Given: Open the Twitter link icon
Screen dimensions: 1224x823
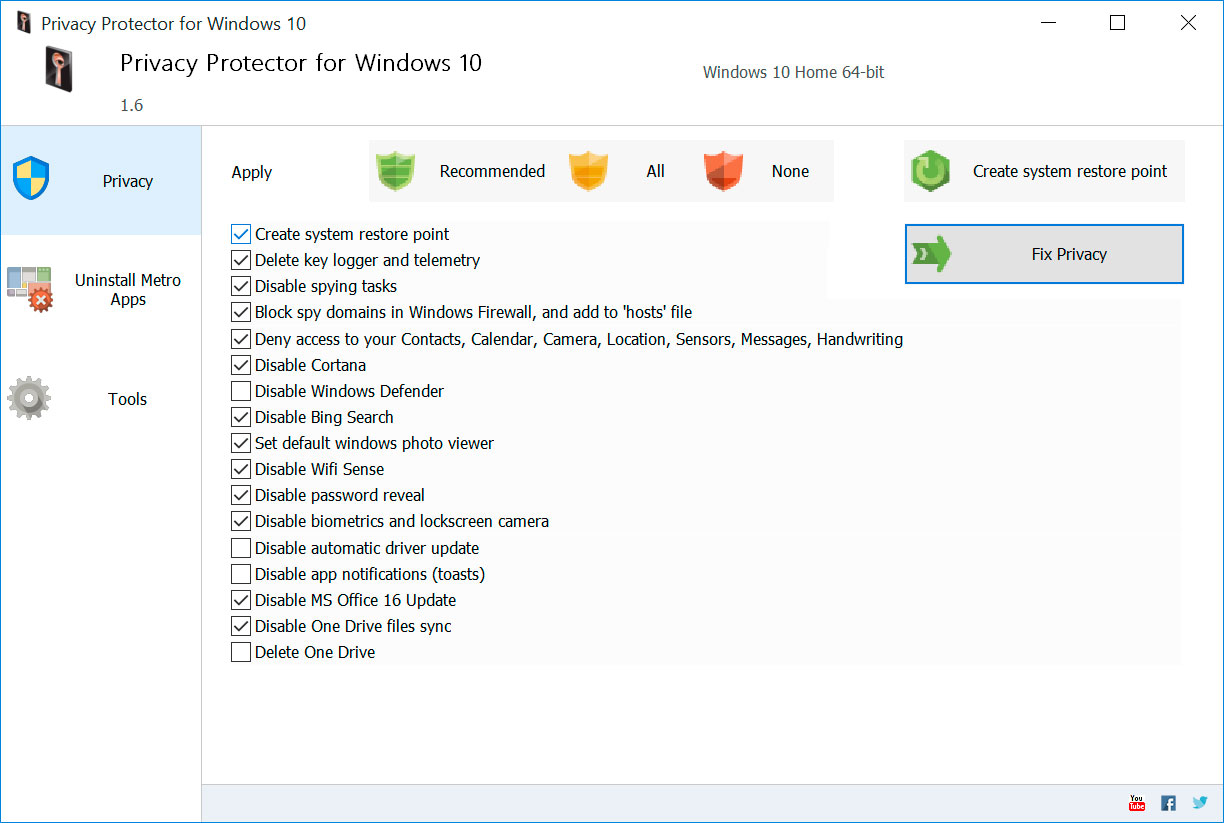Looking at the screenshot, I should (x=1200, y=803).
